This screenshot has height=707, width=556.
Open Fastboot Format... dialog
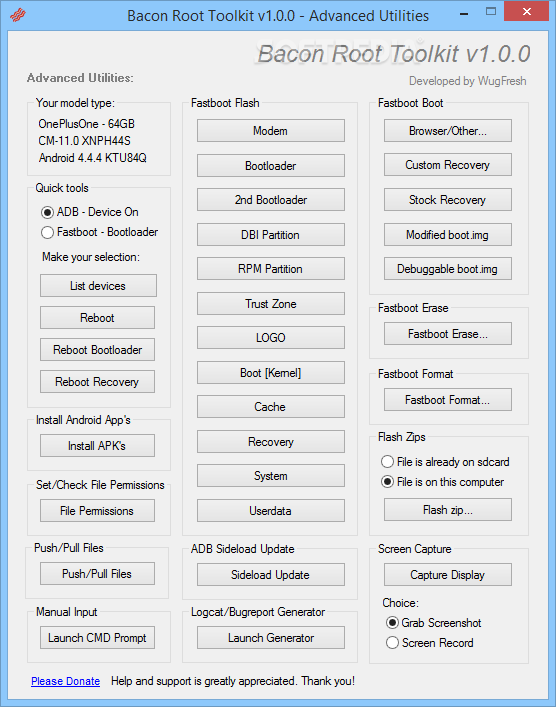pyautogui.click(x=448, y=399)
